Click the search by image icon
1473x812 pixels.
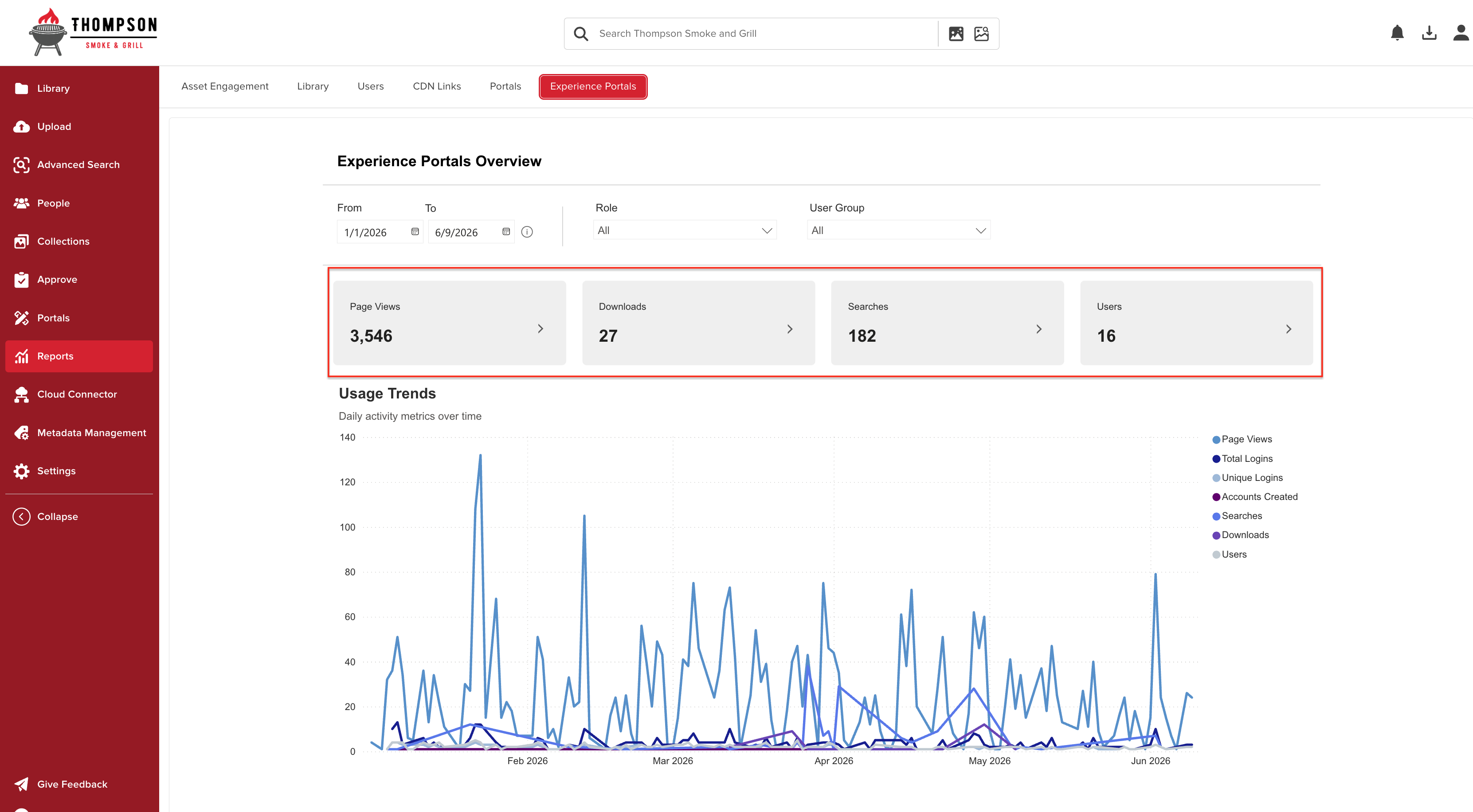981,34
